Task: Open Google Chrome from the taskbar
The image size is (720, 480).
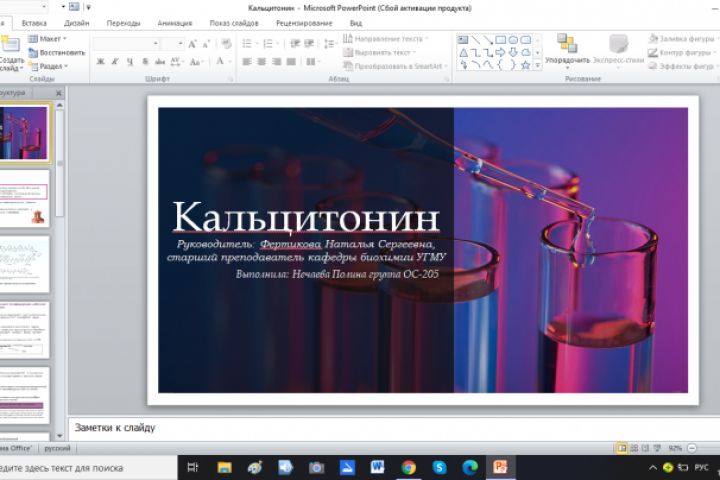Action: (408, 468)
